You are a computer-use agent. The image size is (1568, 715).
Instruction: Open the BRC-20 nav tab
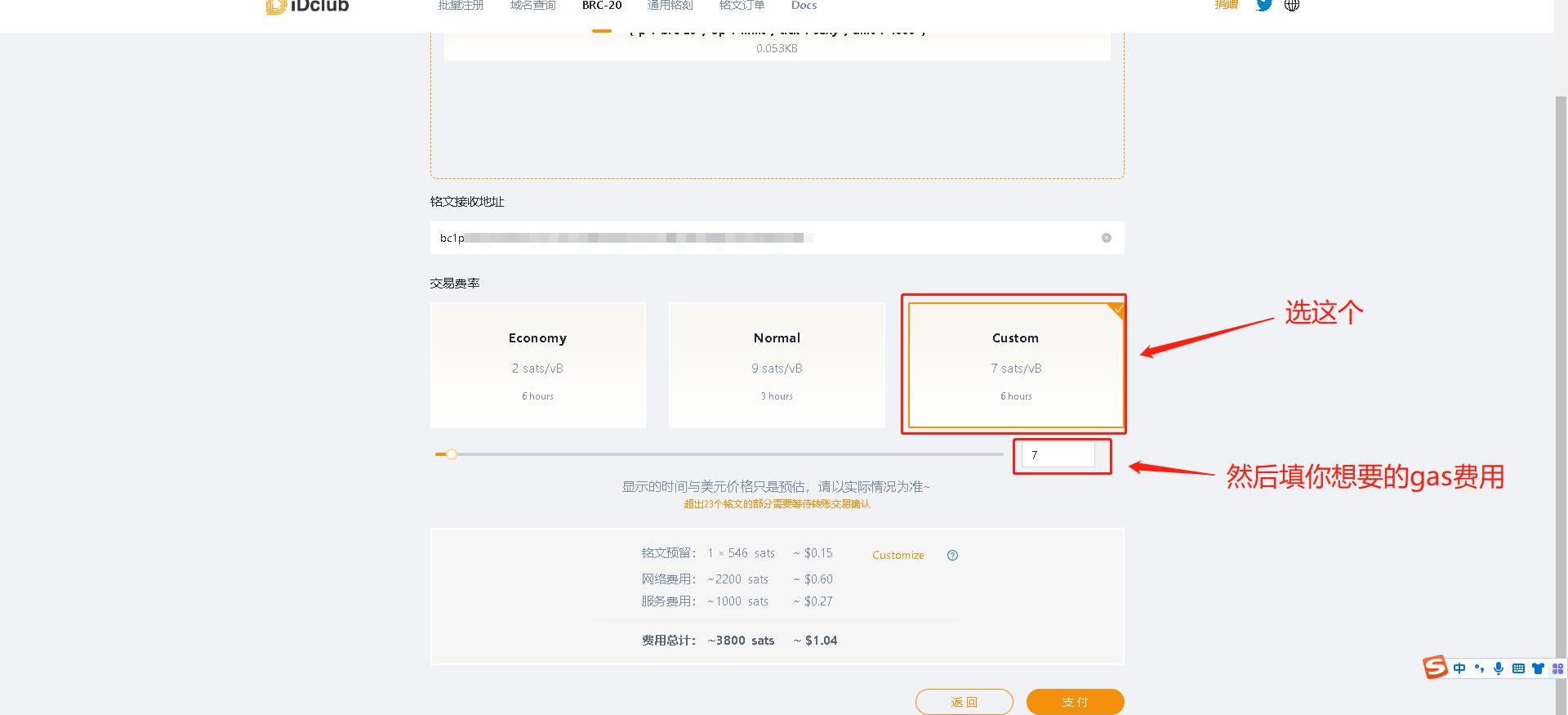pos(602,6)
